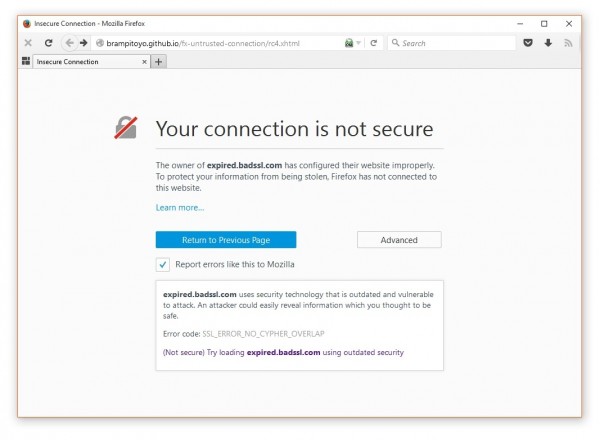This screenshot has width=600, height=440.
Task: Click Try loading expired.badssl.com using outdated security
Action: point(283,352)
